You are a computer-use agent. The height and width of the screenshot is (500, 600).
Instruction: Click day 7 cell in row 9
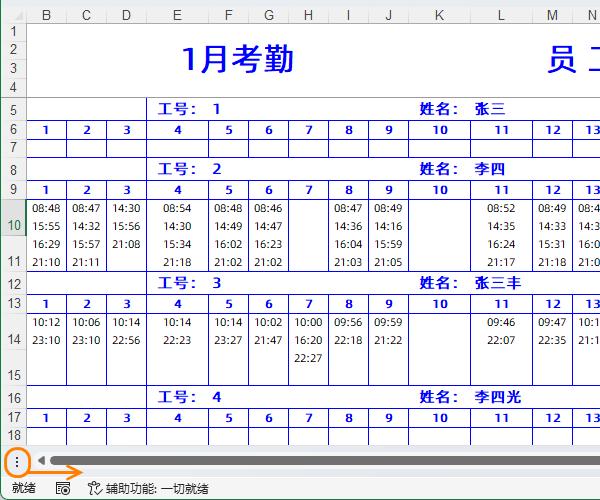coord(308,190)
